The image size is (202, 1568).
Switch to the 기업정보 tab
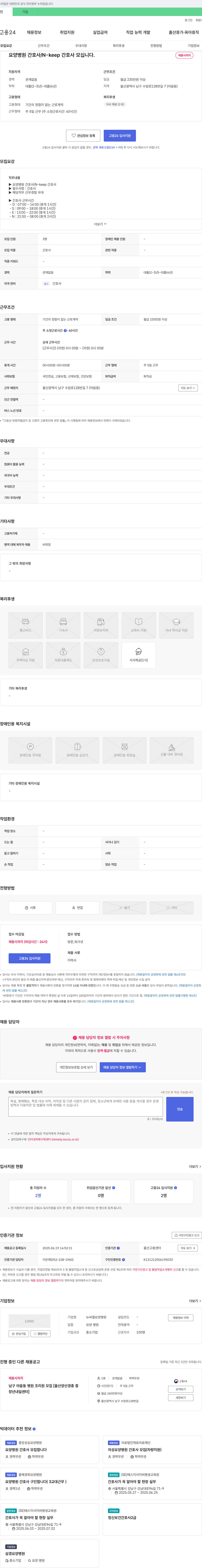click(x=194, y=46)
